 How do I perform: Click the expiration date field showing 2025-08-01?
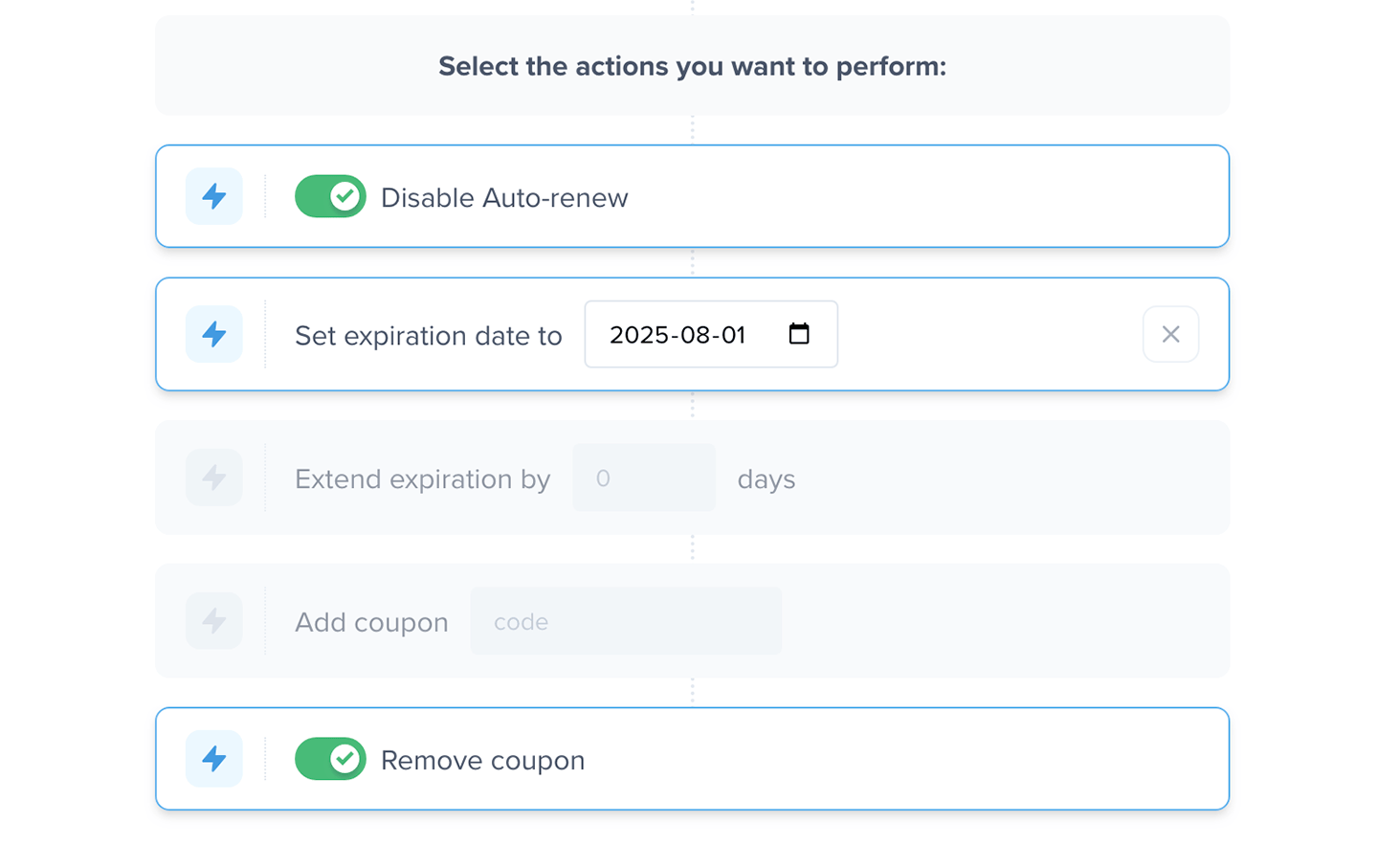tap(678, 335)
